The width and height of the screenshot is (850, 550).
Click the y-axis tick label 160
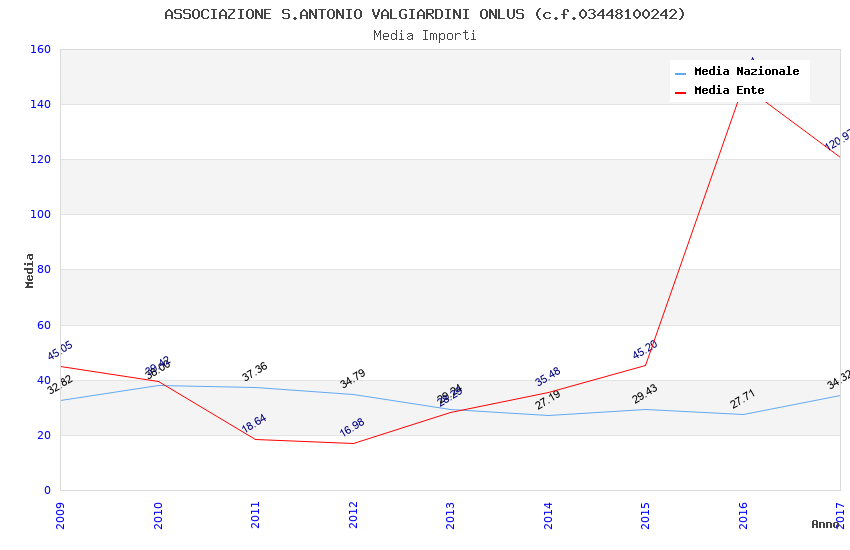[41, 49]
